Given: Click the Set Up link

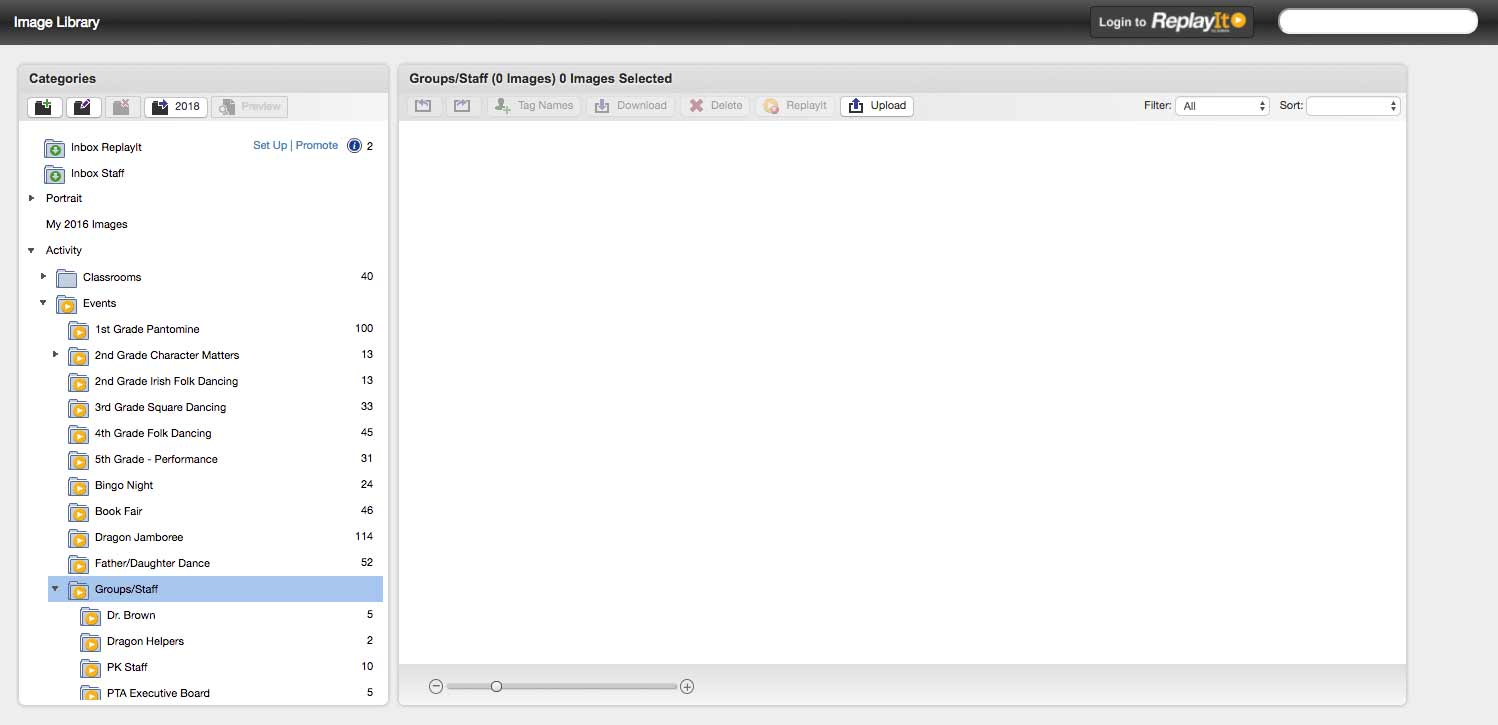Looking at the screenshot, I should (270, 146).
